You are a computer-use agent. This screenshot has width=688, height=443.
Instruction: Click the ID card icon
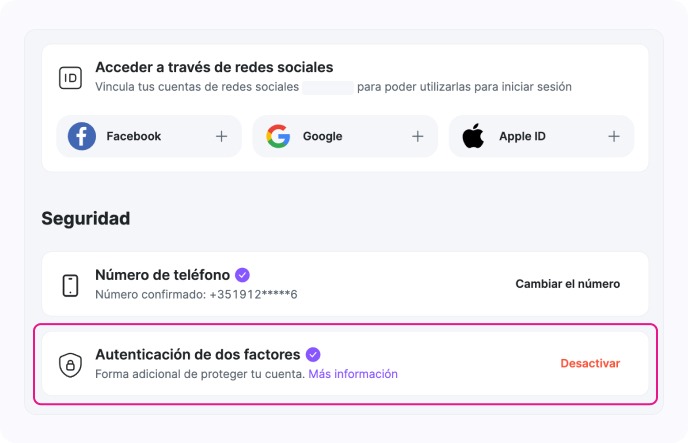pyautogui.click(x=70, y=78)
